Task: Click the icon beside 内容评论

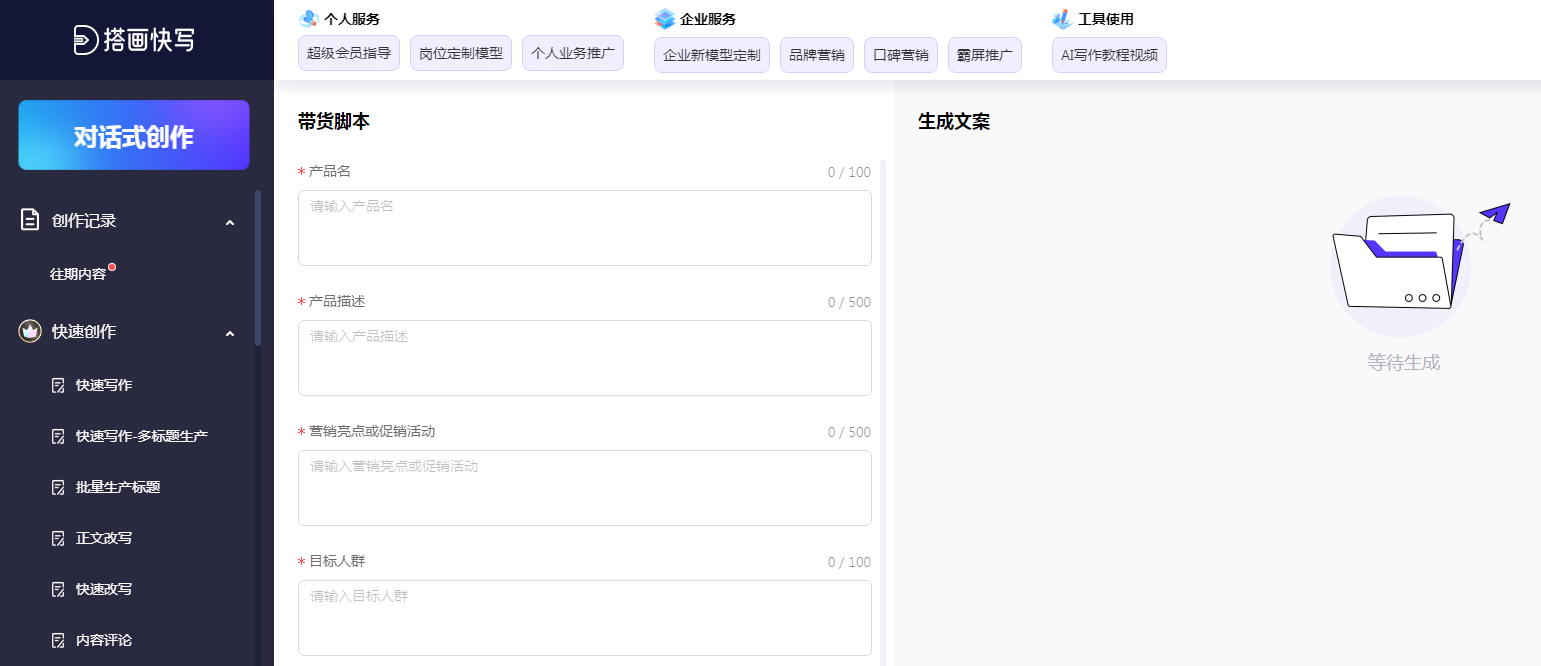Action: [58, 640]
